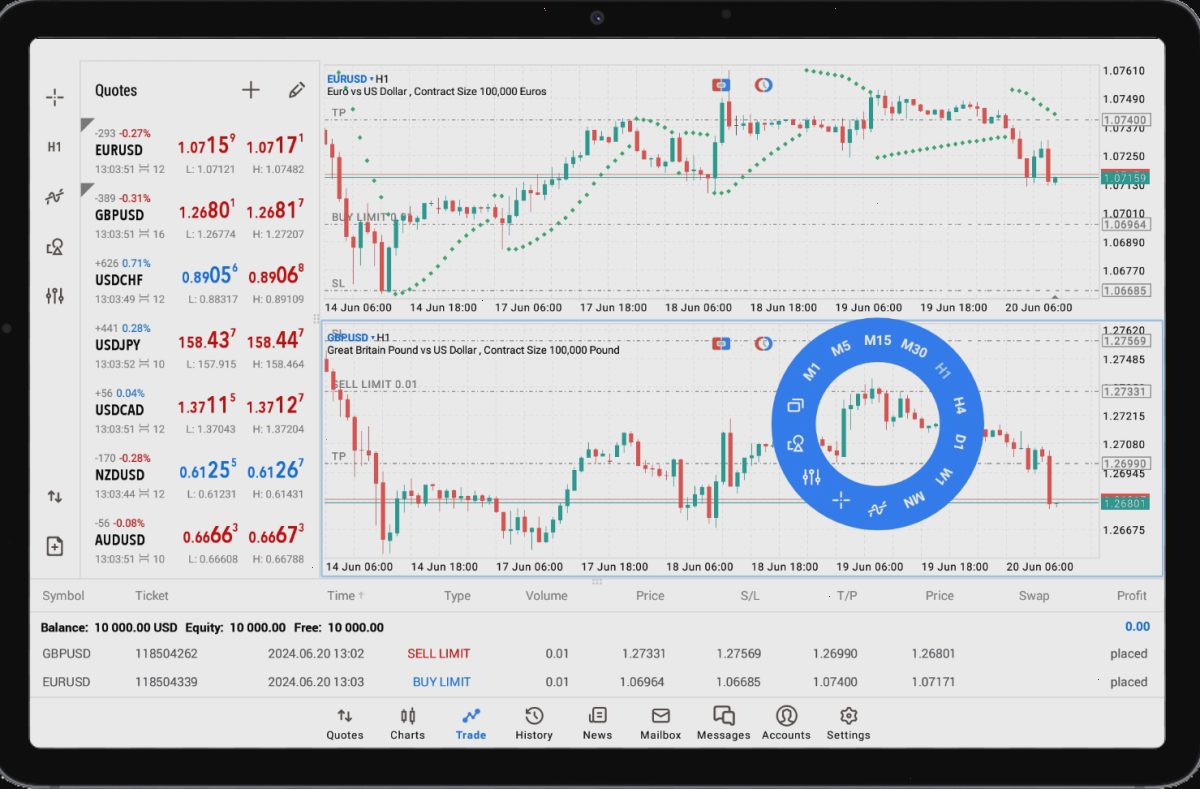Create a new order from left sidebar
The image size is (1200, 789).
[55, 546]
